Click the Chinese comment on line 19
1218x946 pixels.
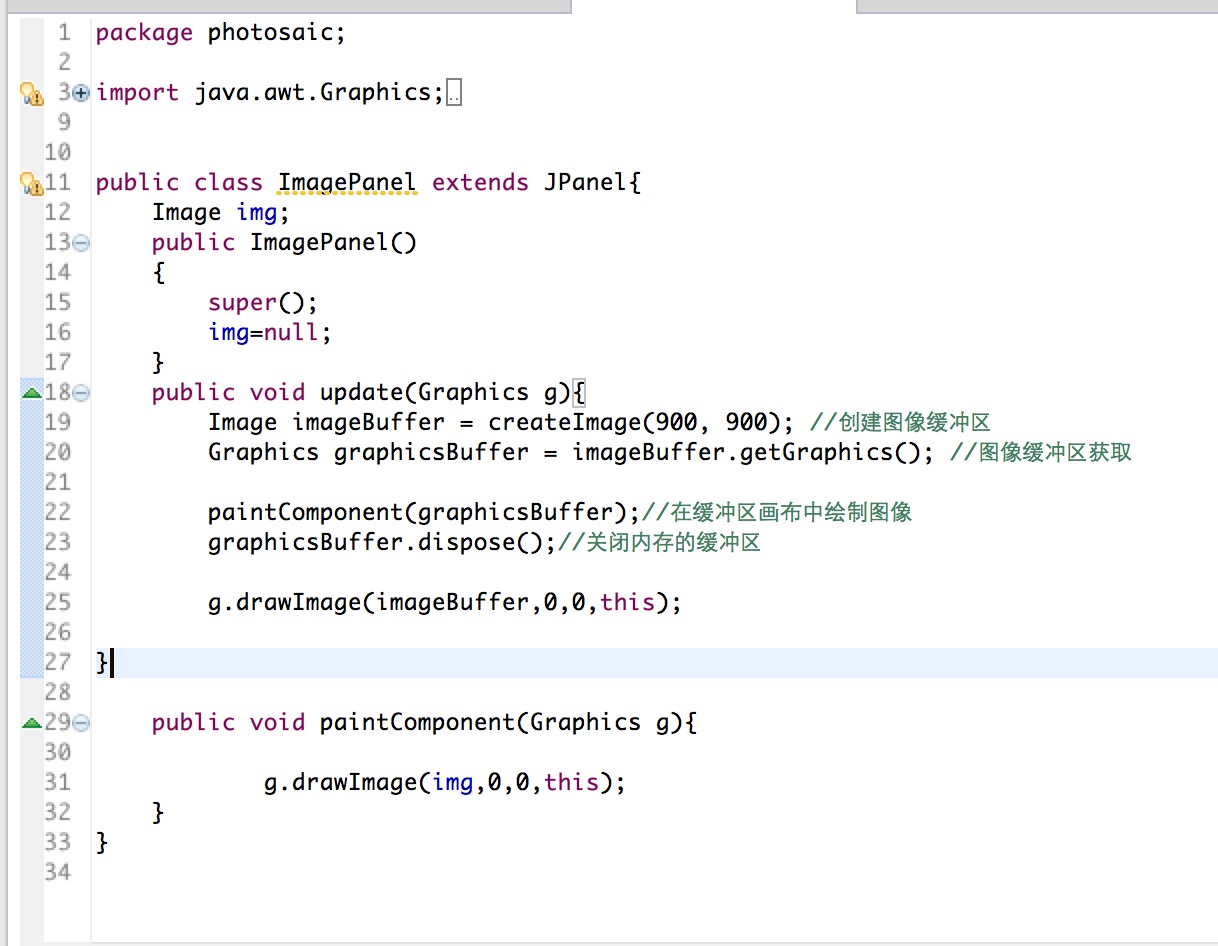tap(900, 422)
